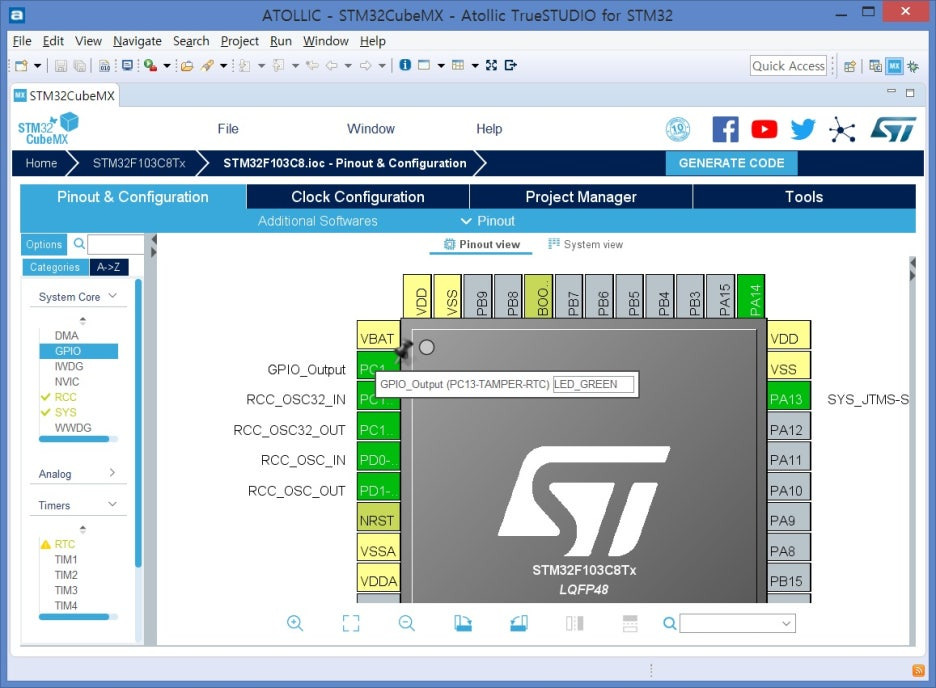
Task: Select TIM2 in Timers list
Action: click(x=66, y=575)
